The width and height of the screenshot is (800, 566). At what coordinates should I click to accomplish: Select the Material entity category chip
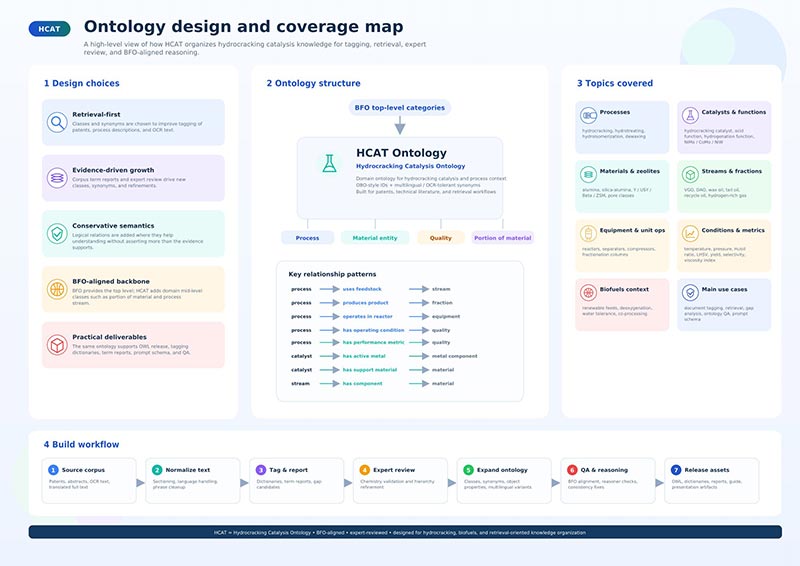375,238
